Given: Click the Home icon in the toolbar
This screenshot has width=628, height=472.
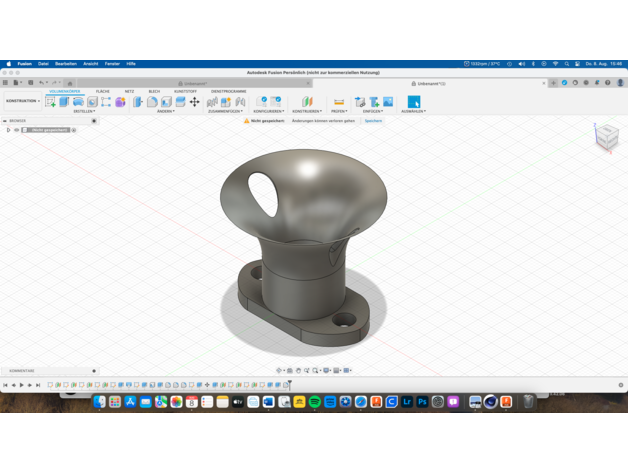Looking at the screenshot, I should [70, 83].
